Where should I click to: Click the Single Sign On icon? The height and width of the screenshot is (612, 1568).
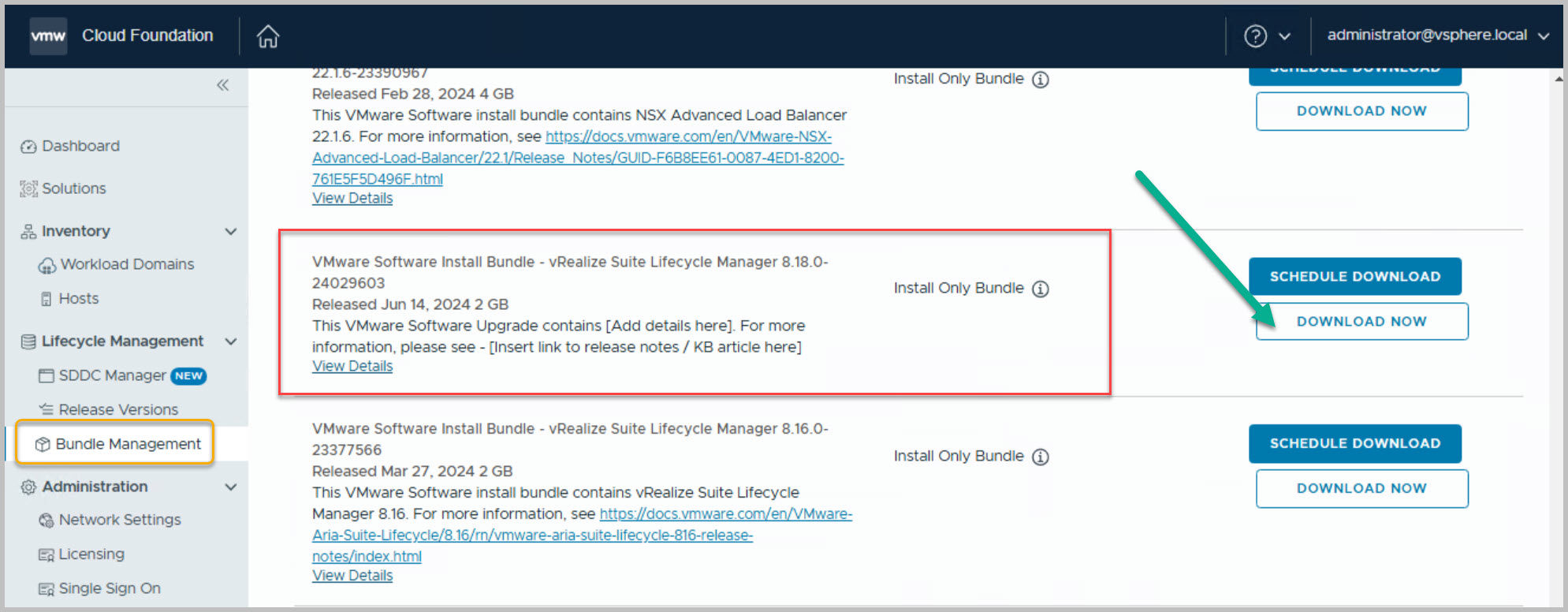point(47,589)
